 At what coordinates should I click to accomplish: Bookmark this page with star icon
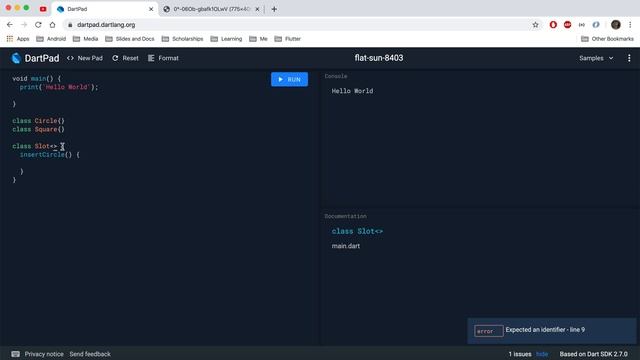pos(535,24)
